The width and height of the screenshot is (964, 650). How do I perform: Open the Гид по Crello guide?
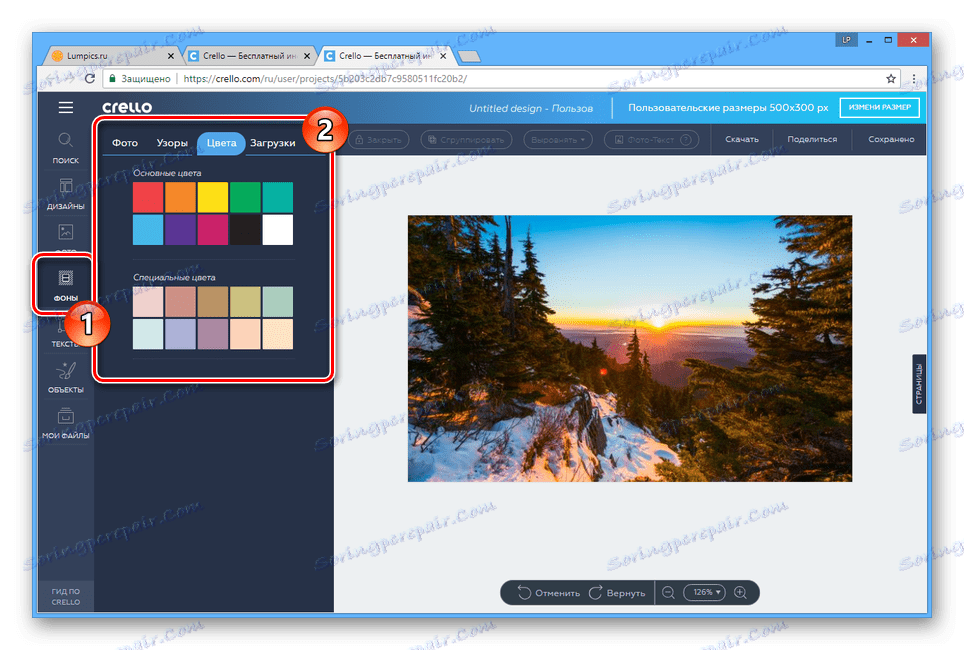[66, 596]
